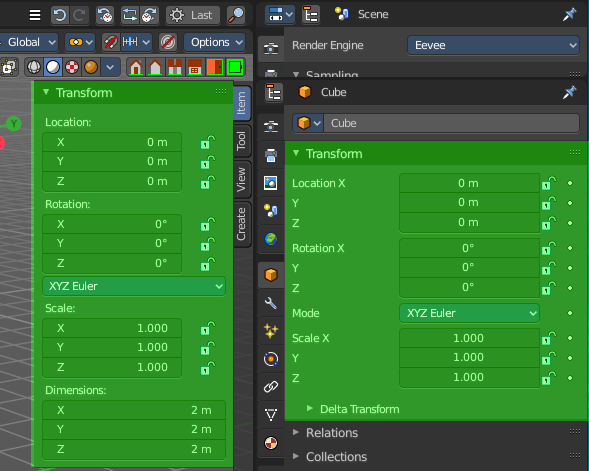Toggle proportional editing icon
Viewport: 589px width, 471px height.
pyautogui.click(x=168, y=42)
